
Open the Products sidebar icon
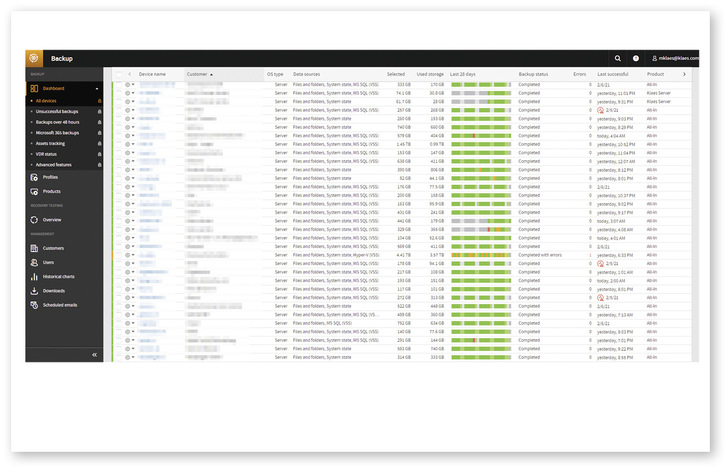(x=34, y=191)
